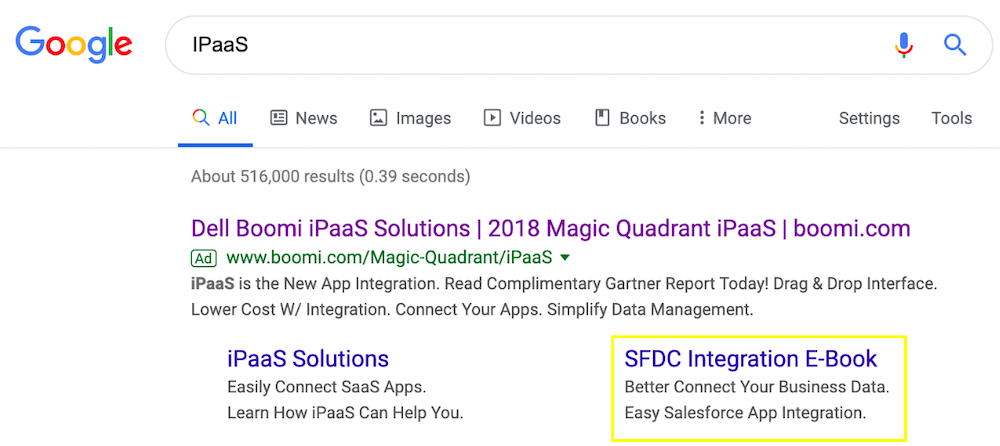Click the News tab newspaper icon
This screenshot has height=446, width=1000.
[279, 118]
